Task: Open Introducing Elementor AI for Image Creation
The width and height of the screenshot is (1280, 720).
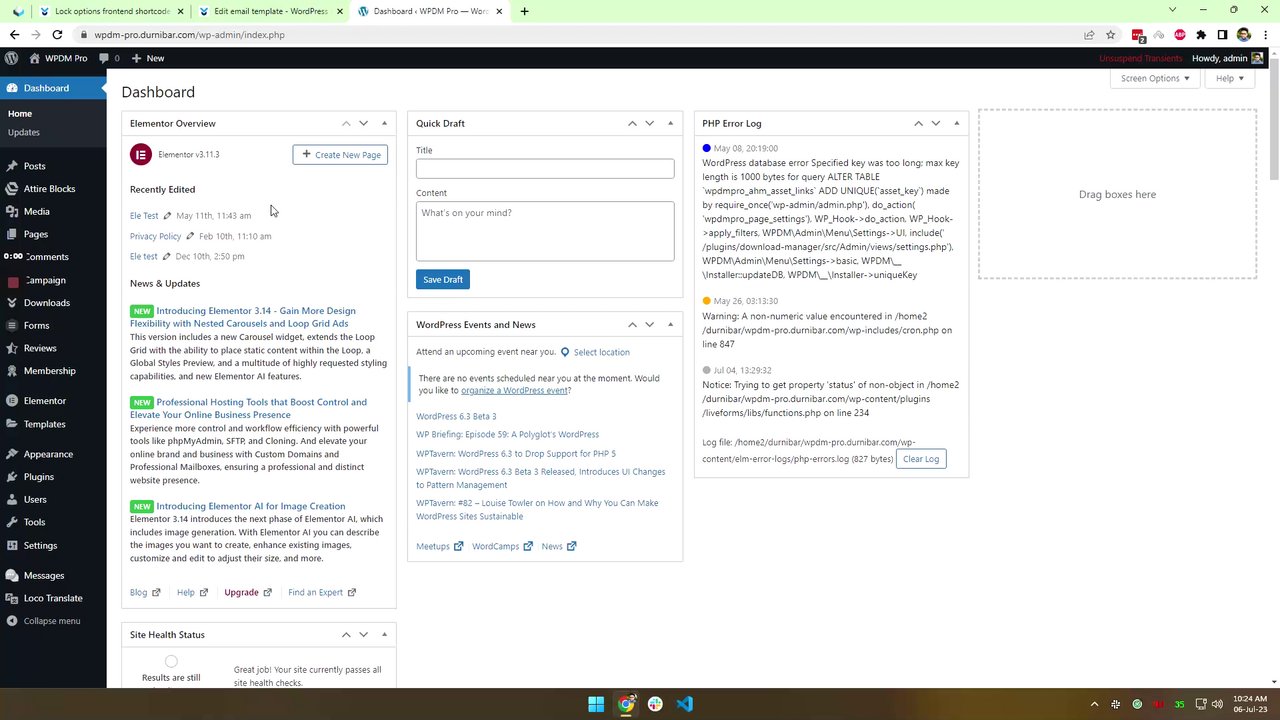Action: (x=251, y=506)
